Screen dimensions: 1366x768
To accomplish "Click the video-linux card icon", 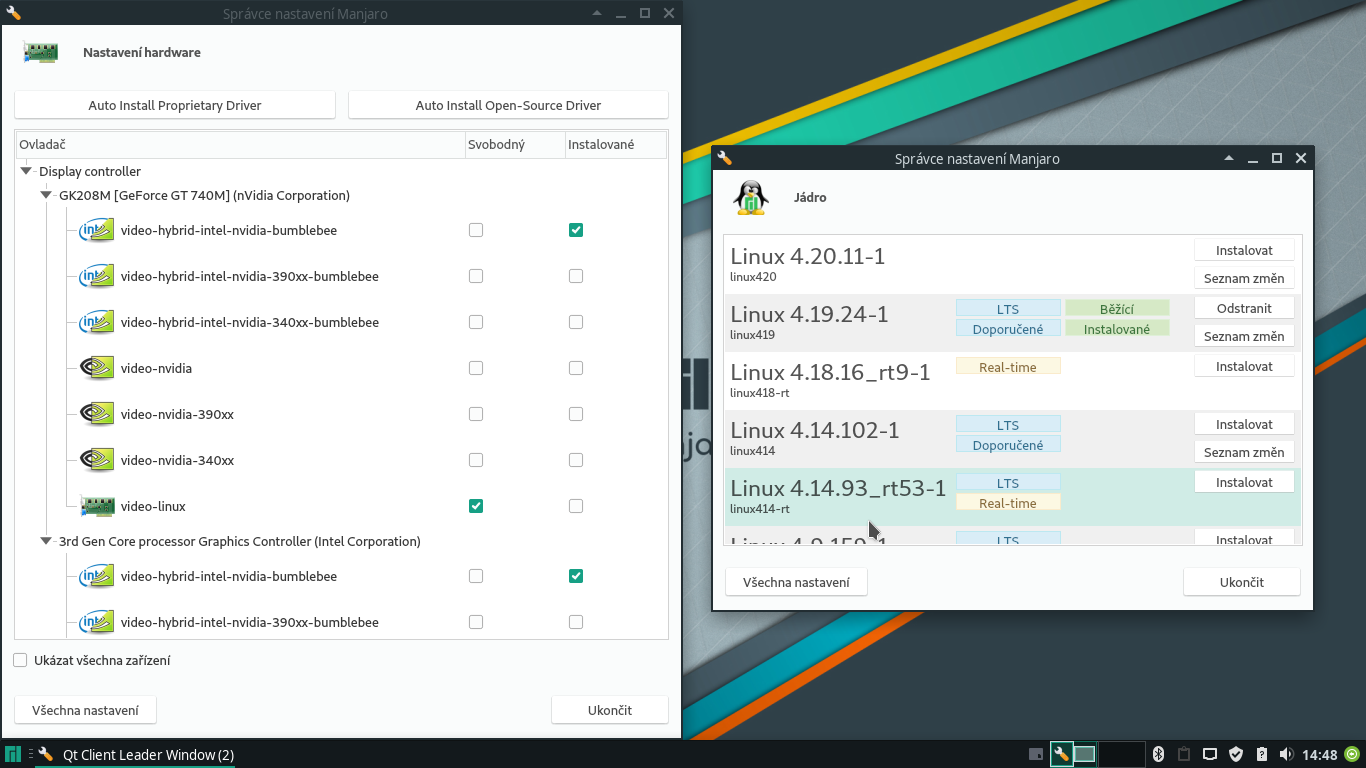I will 96,506.
